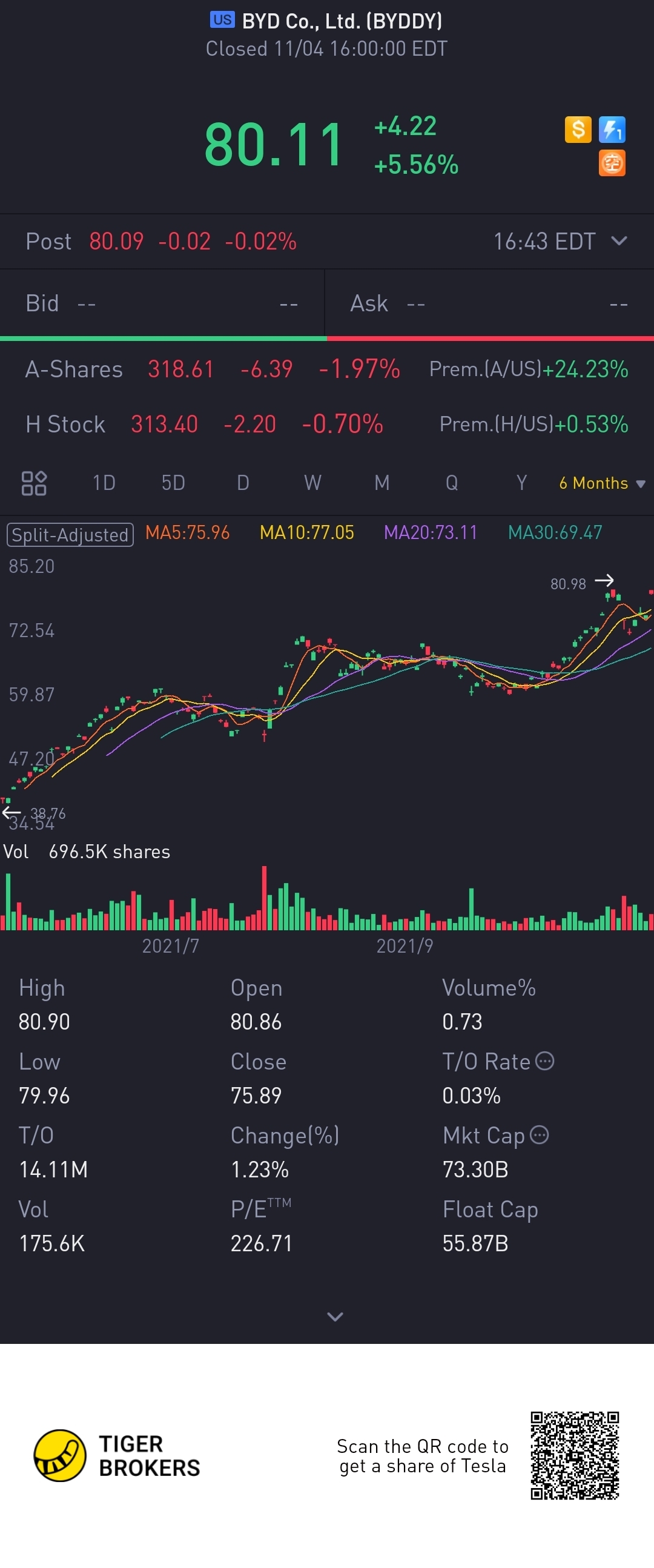Tap the High 80.90 value

44,1021
